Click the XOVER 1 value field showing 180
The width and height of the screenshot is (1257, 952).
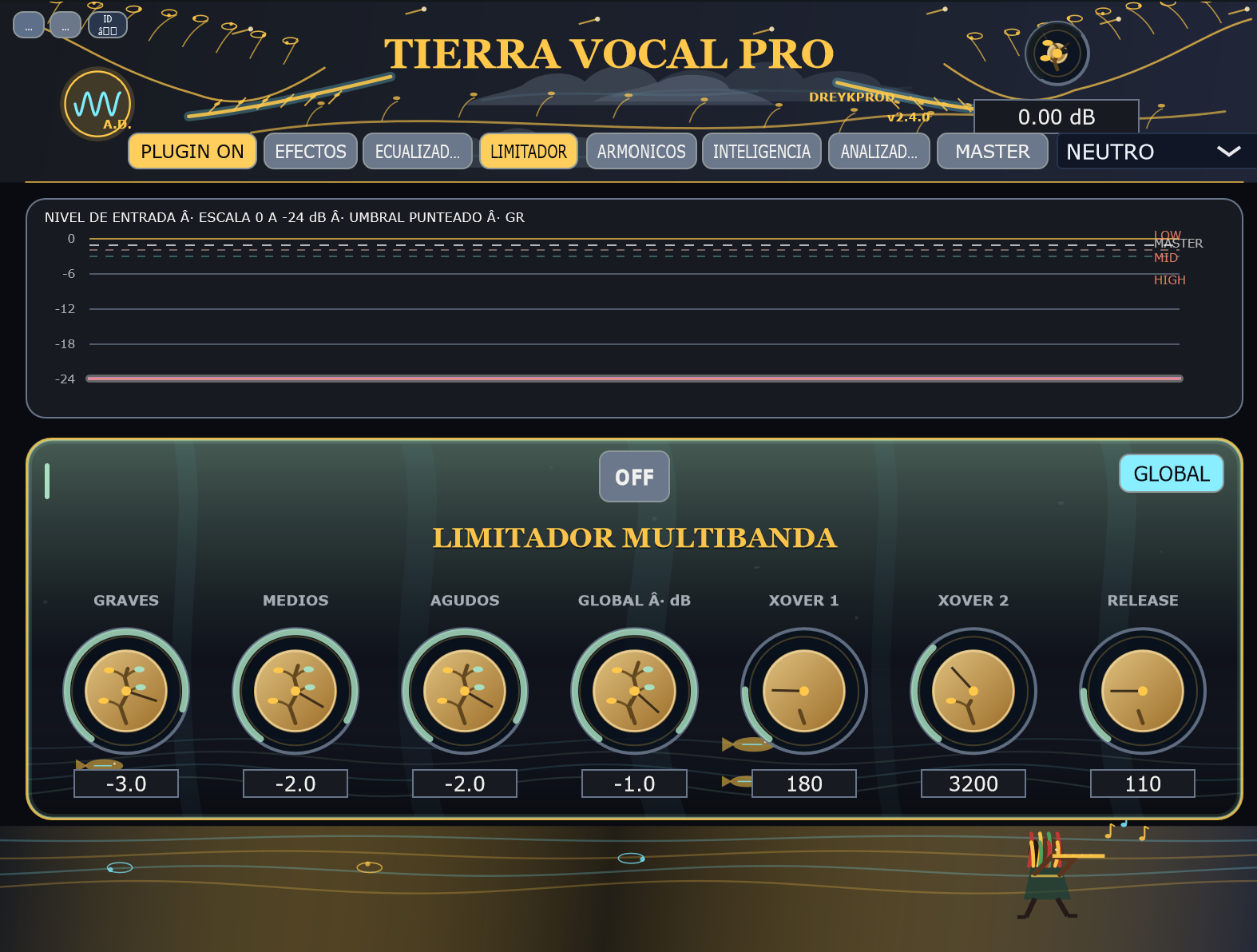coord(804,783)
